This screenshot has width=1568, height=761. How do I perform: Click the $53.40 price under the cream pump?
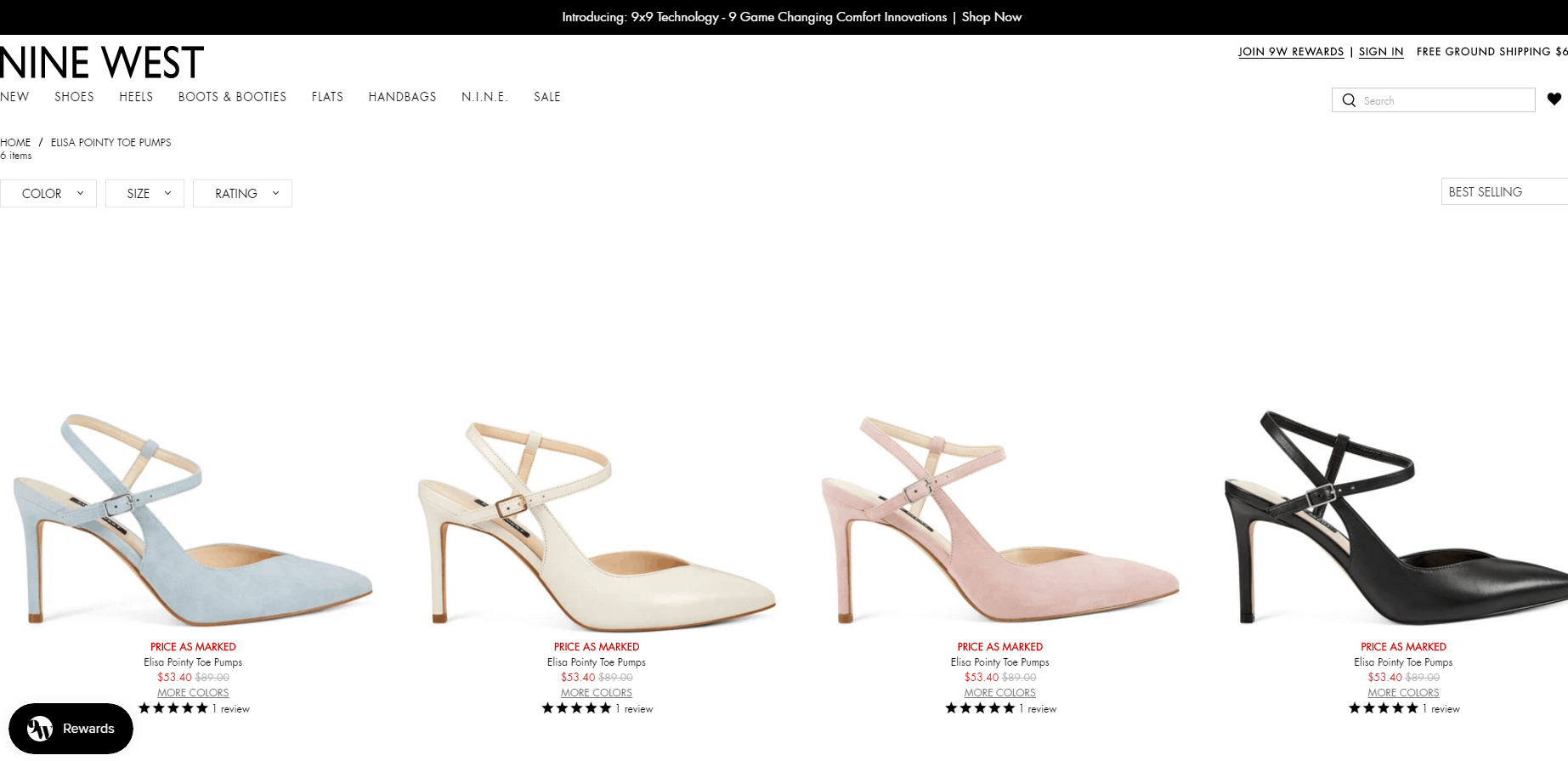[578, 678]
